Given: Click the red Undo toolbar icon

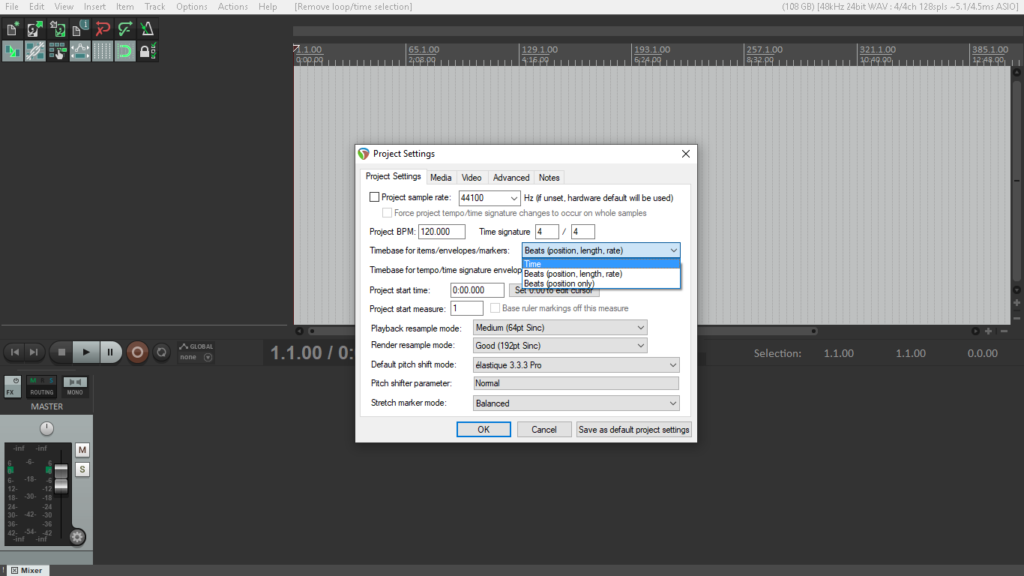Looking at the screenshot, I should pos(103,29).
